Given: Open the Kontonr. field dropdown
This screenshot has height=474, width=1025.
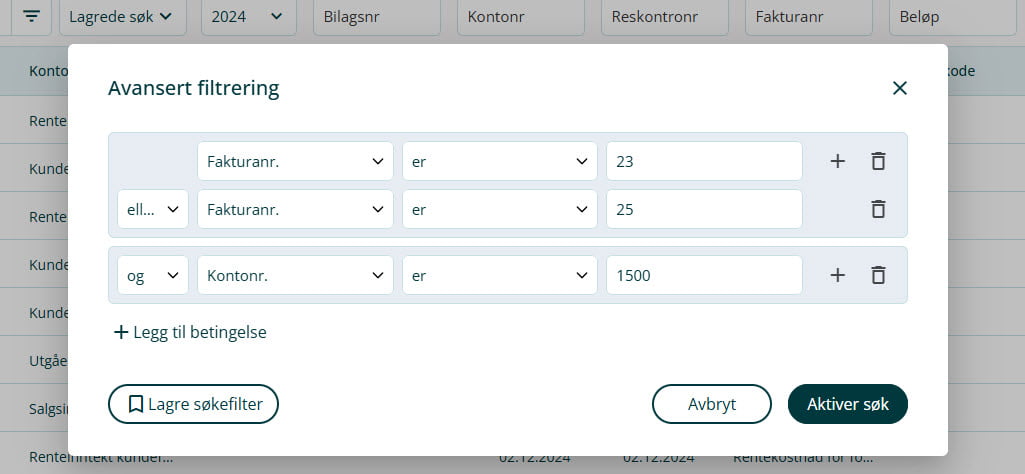Looking at the screenshot, I should pos(295,275).
